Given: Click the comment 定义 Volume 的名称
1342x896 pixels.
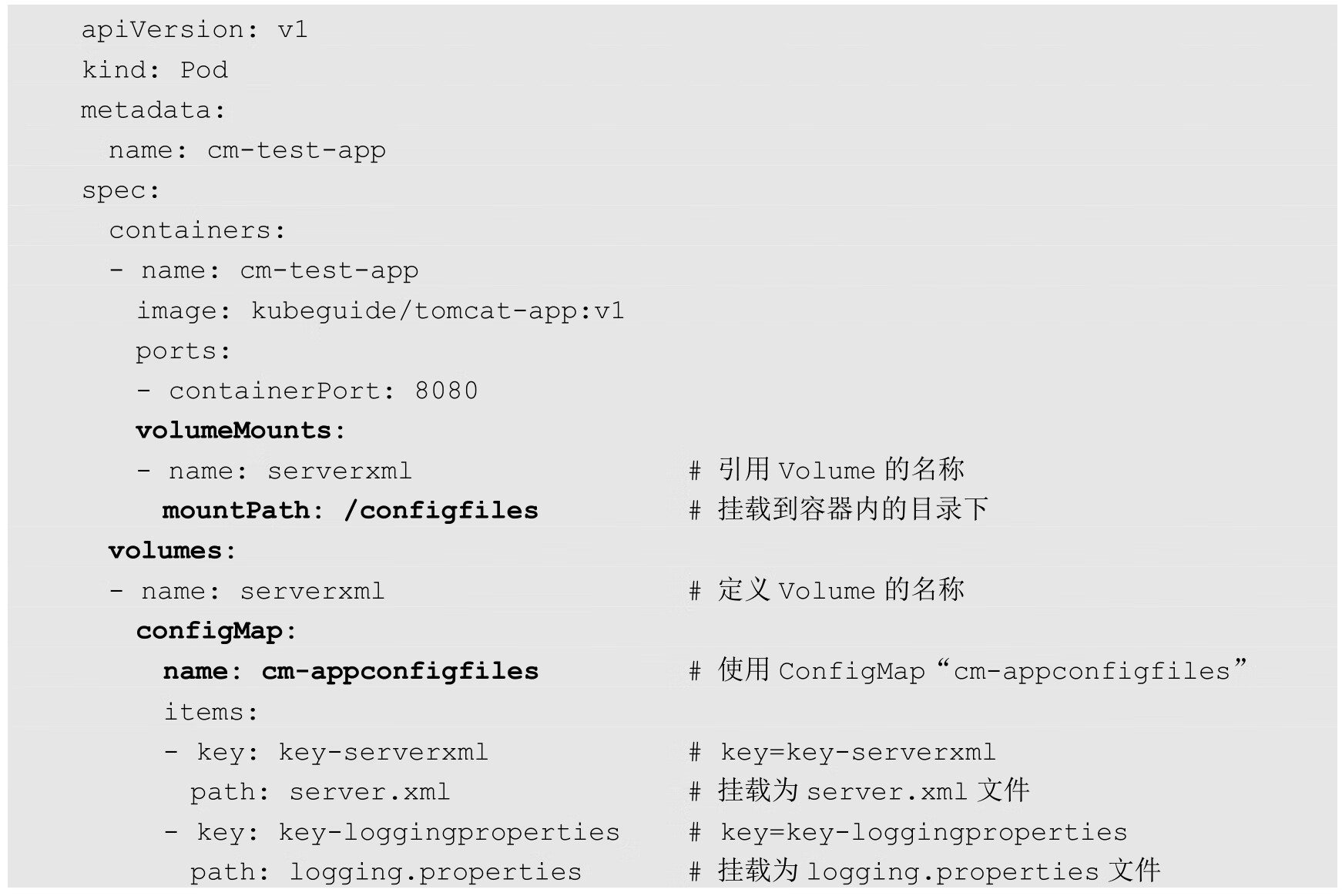Looking at the screenshot, I should (840, 590).
